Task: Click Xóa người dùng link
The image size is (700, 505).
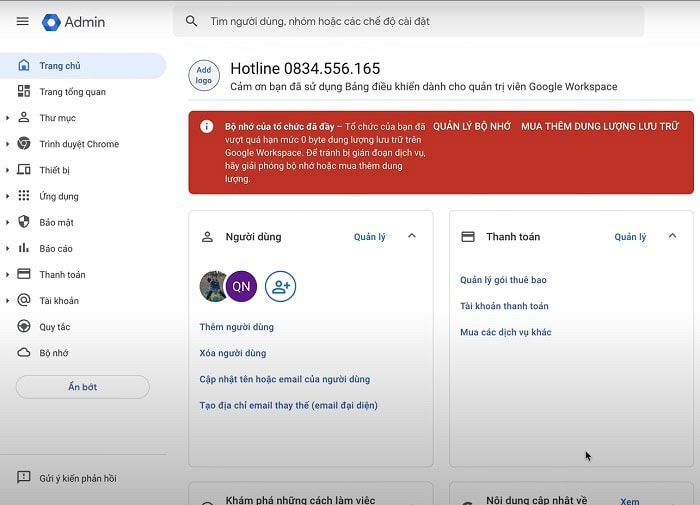Action: pyautogui.click(x=233, y=353)
